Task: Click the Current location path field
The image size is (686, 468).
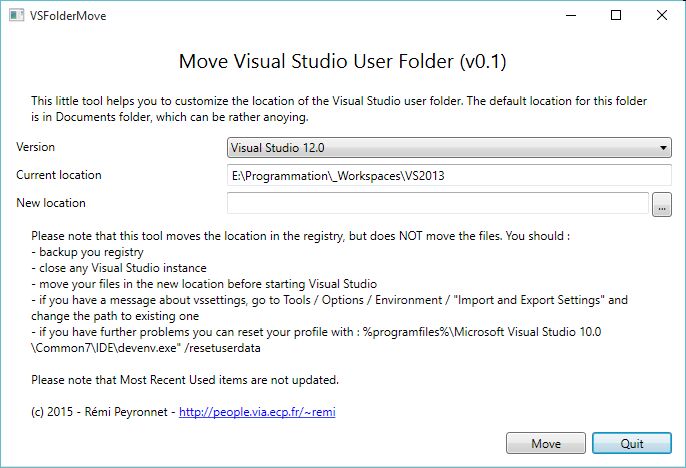Action: (449, 175)
